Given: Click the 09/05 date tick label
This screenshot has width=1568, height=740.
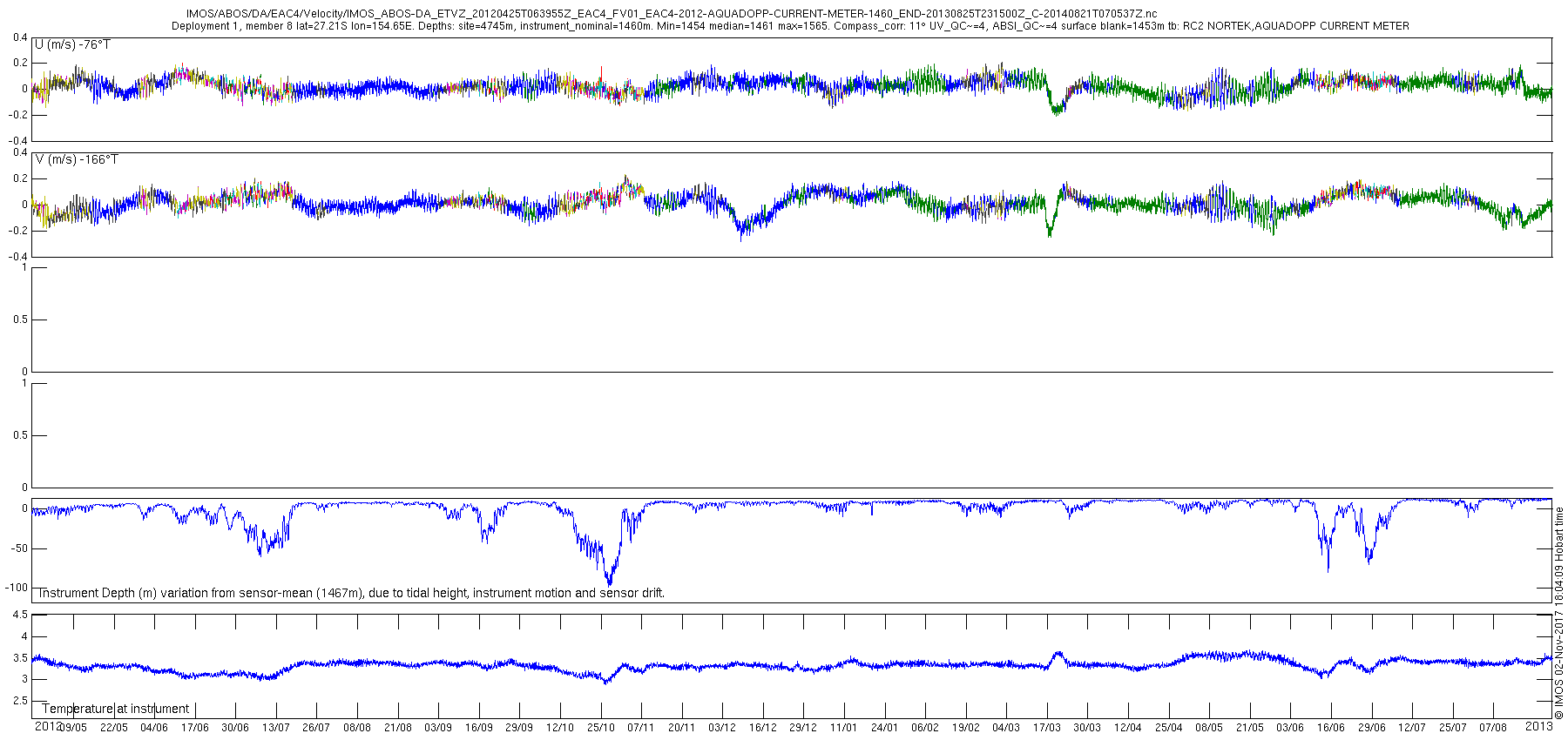Looking at the screenshot, I should coord(73,728).
